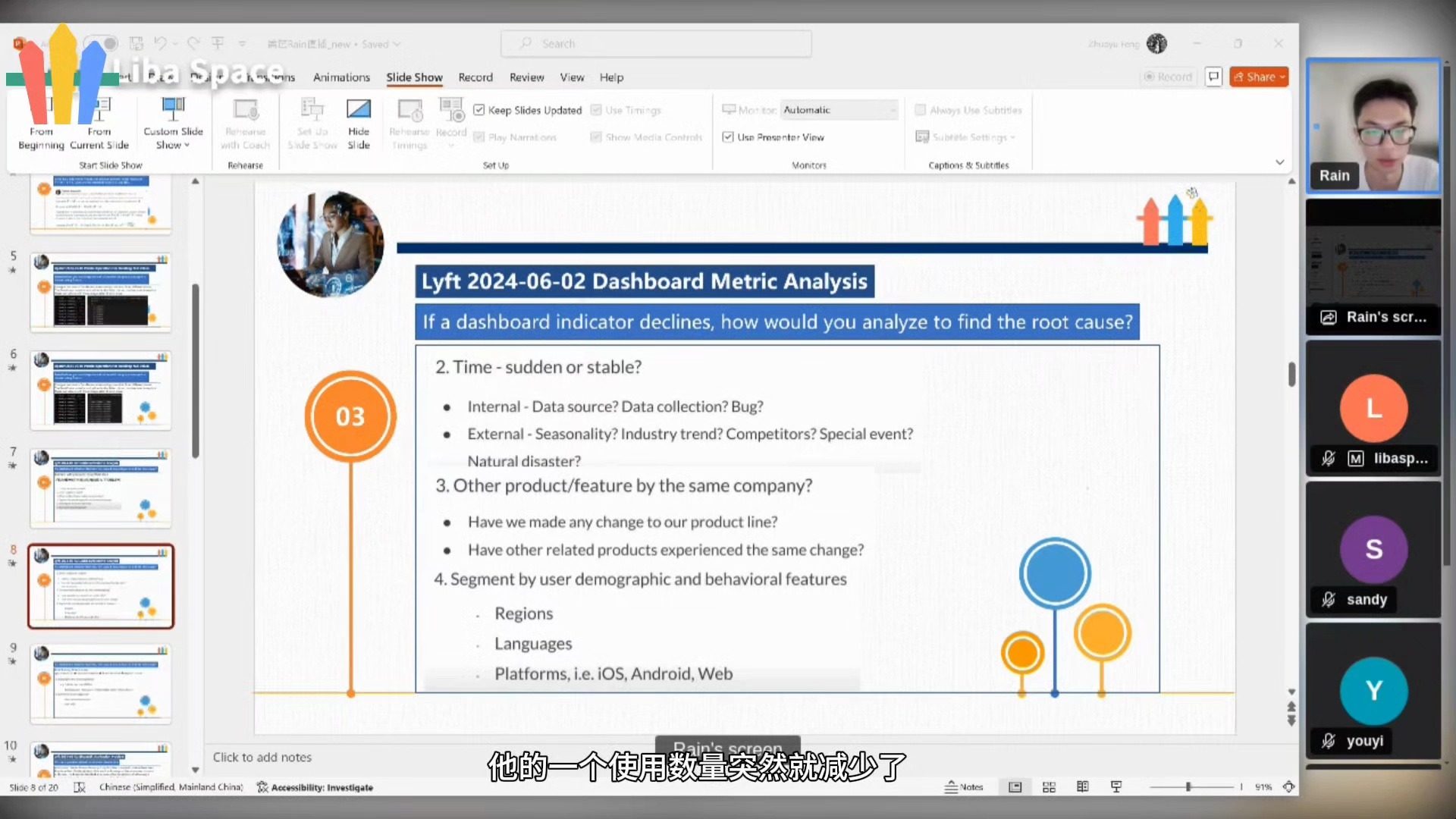Open Subtitle Settings dropdown
This screenshot has height=819, width=1456.
965,137
